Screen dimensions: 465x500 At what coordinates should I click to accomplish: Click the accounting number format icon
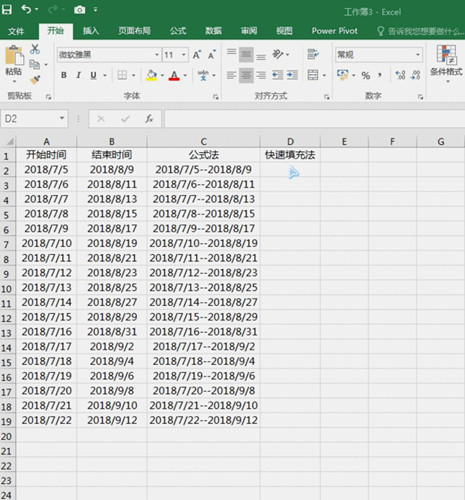click(343, 75)
